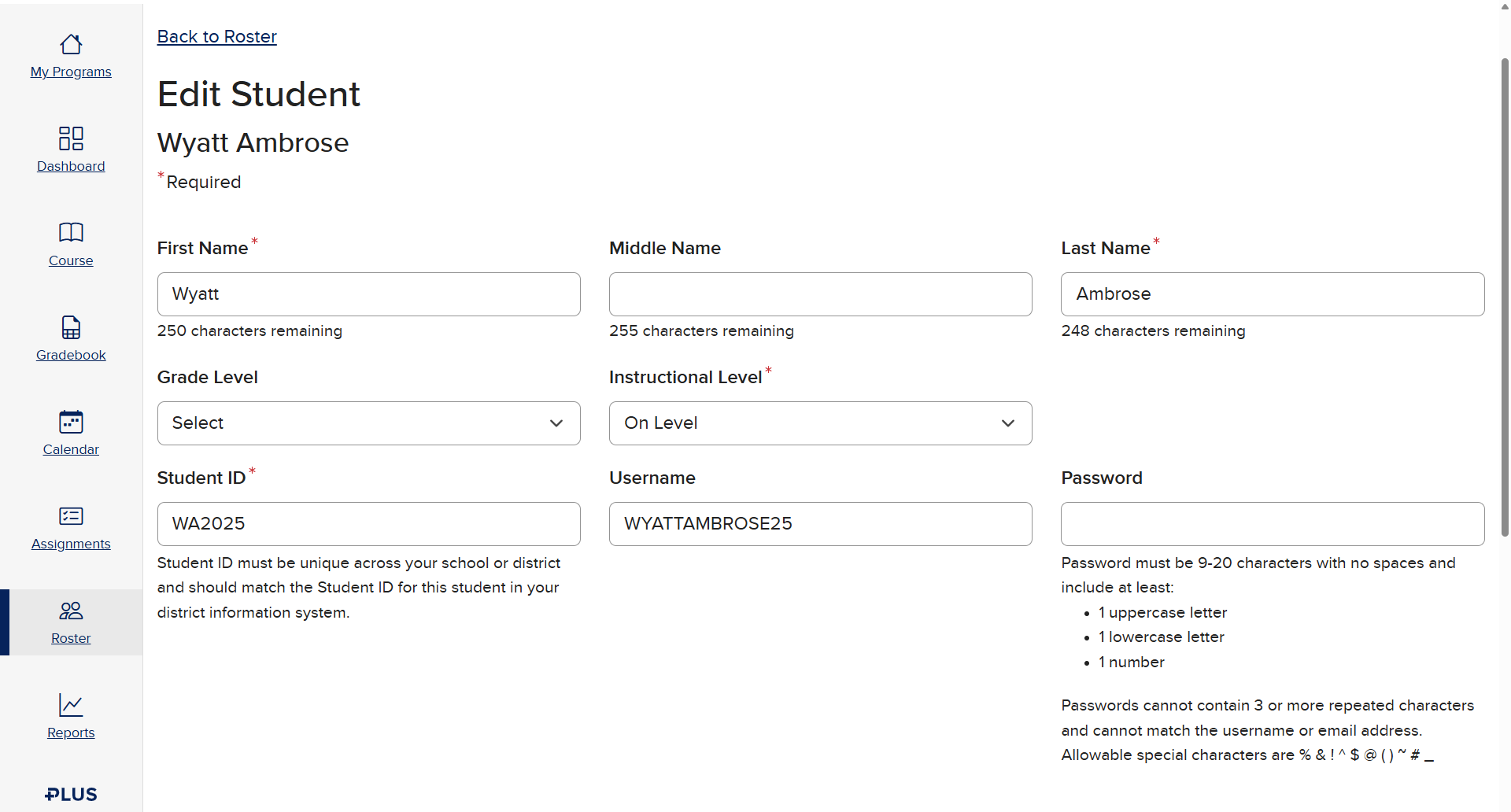Expand the Grade Level dropdown

(369, 423)
